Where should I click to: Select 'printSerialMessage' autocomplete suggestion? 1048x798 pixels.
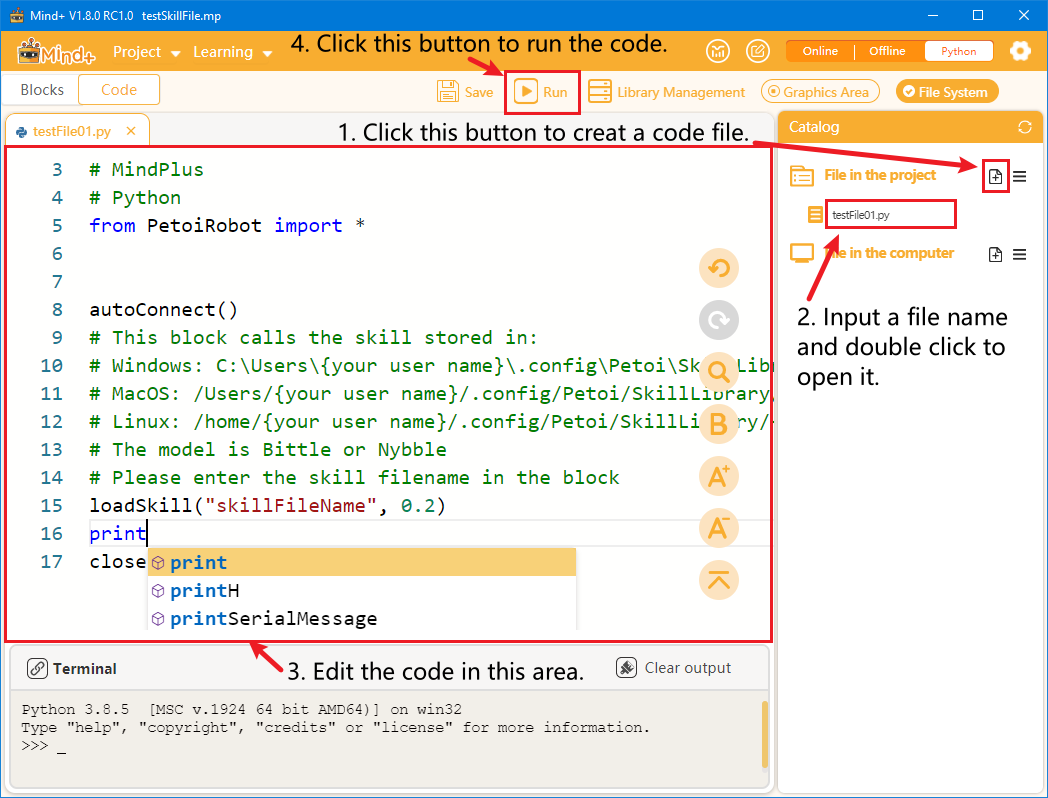click(x=362, y=618)
